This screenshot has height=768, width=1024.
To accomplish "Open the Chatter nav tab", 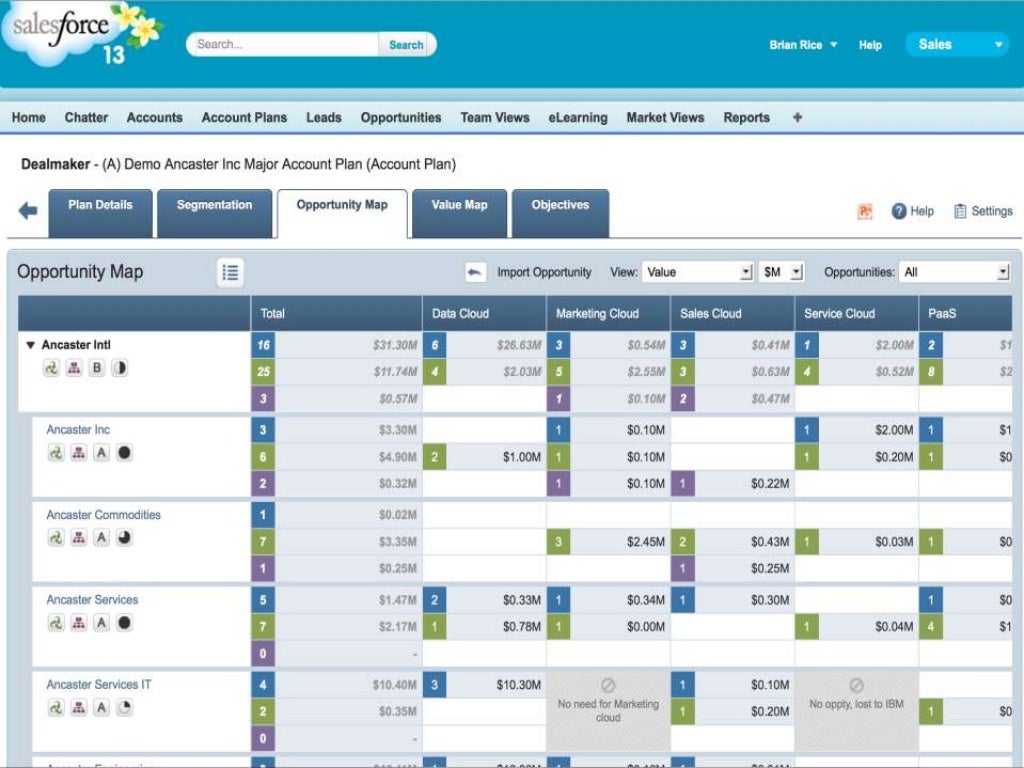I will pyautogui.click(x=86, y=118).
